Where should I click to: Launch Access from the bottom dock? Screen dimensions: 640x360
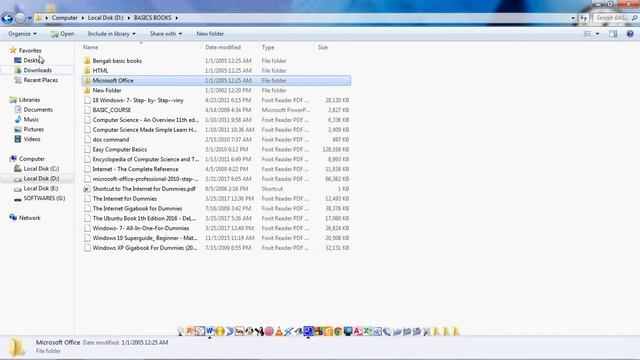click(x=357, y=331)
